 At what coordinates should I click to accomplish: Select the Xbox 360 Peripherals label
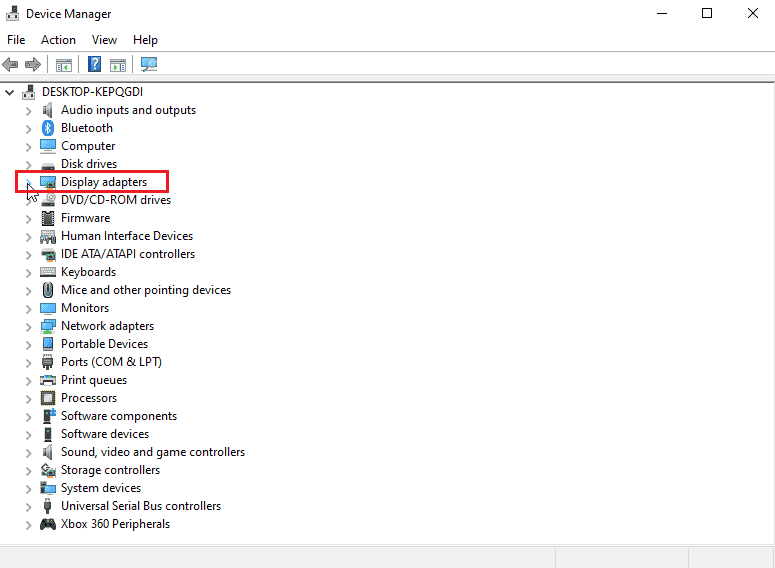(x=115, y=524)
